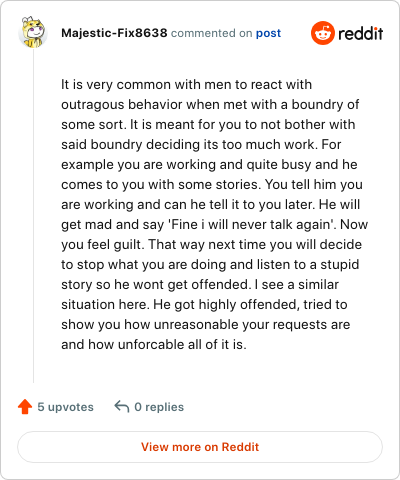The image size is (400, 480).
Task: Click the "View more on Reddit" button
Action: (200, 447)
